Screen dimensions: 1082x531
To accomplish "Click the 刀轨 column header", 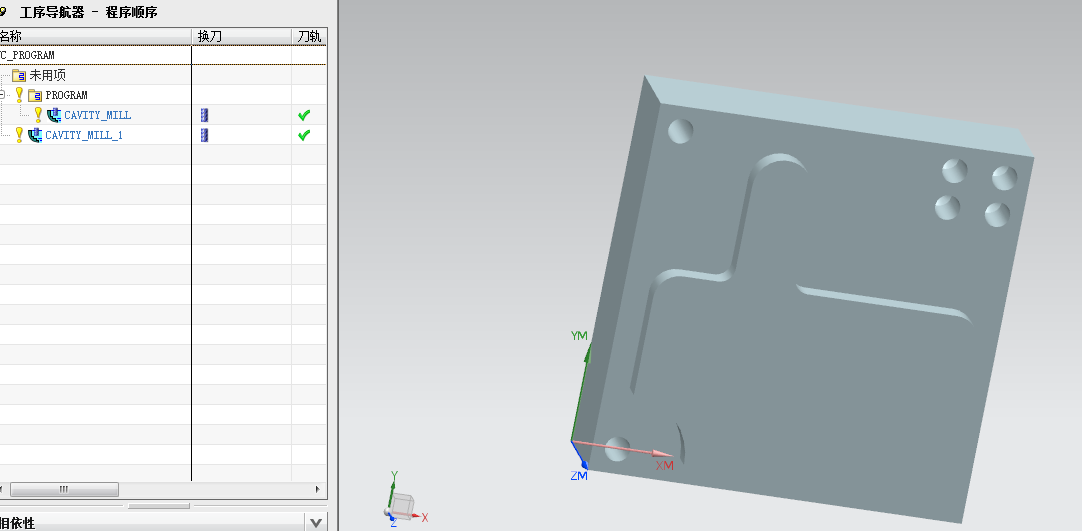I will (308, 36).
